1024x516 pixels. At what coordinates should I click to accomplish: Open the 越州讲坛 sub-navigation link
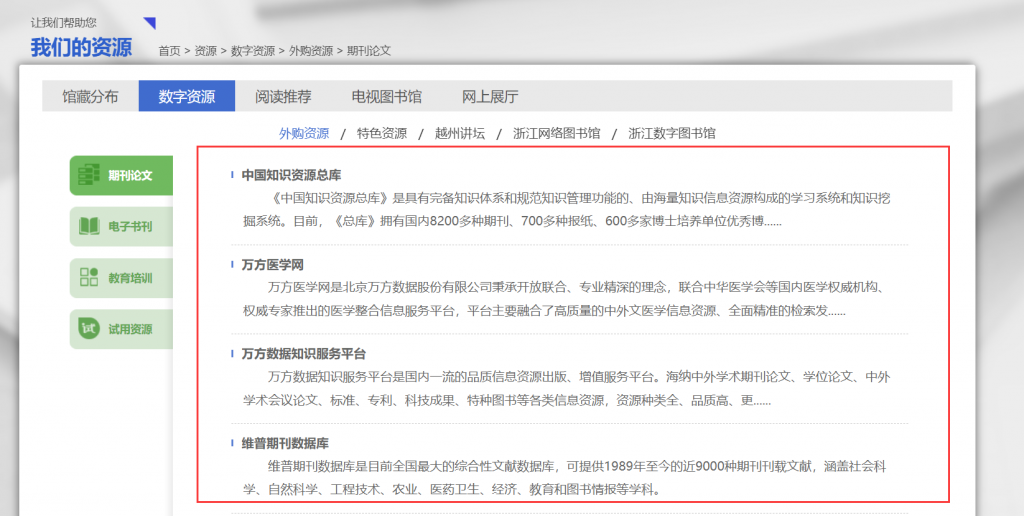click(x=460, y=133)
